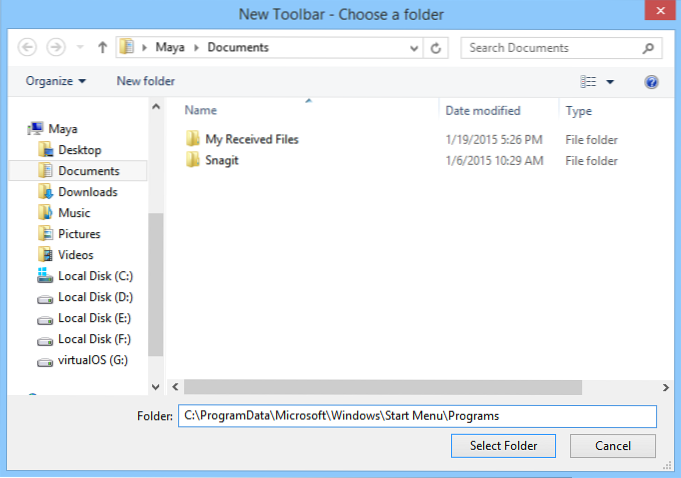
Task: Change view using the view icon
Action: pyautogui.click(x=588, y=81)
